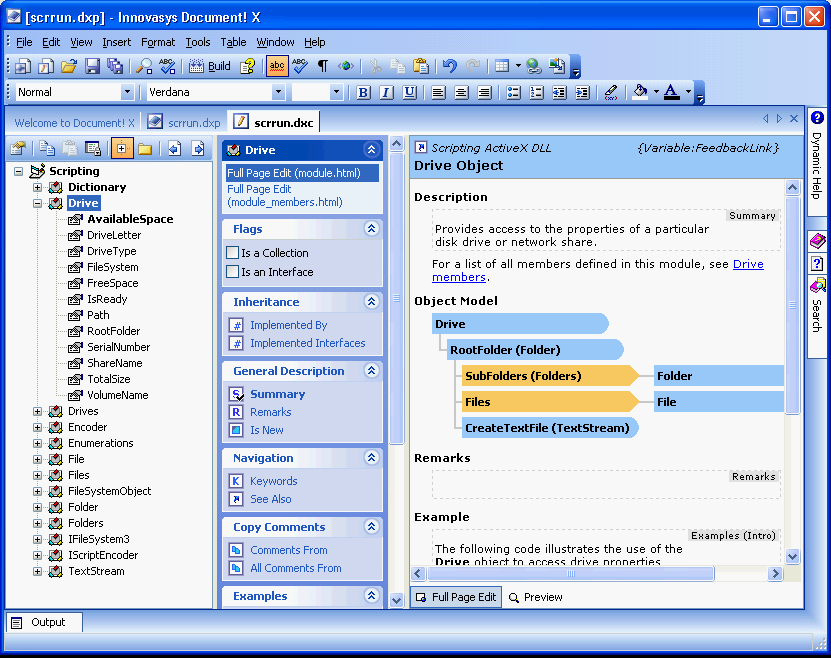Click the Save All icon

pos(115,66)
